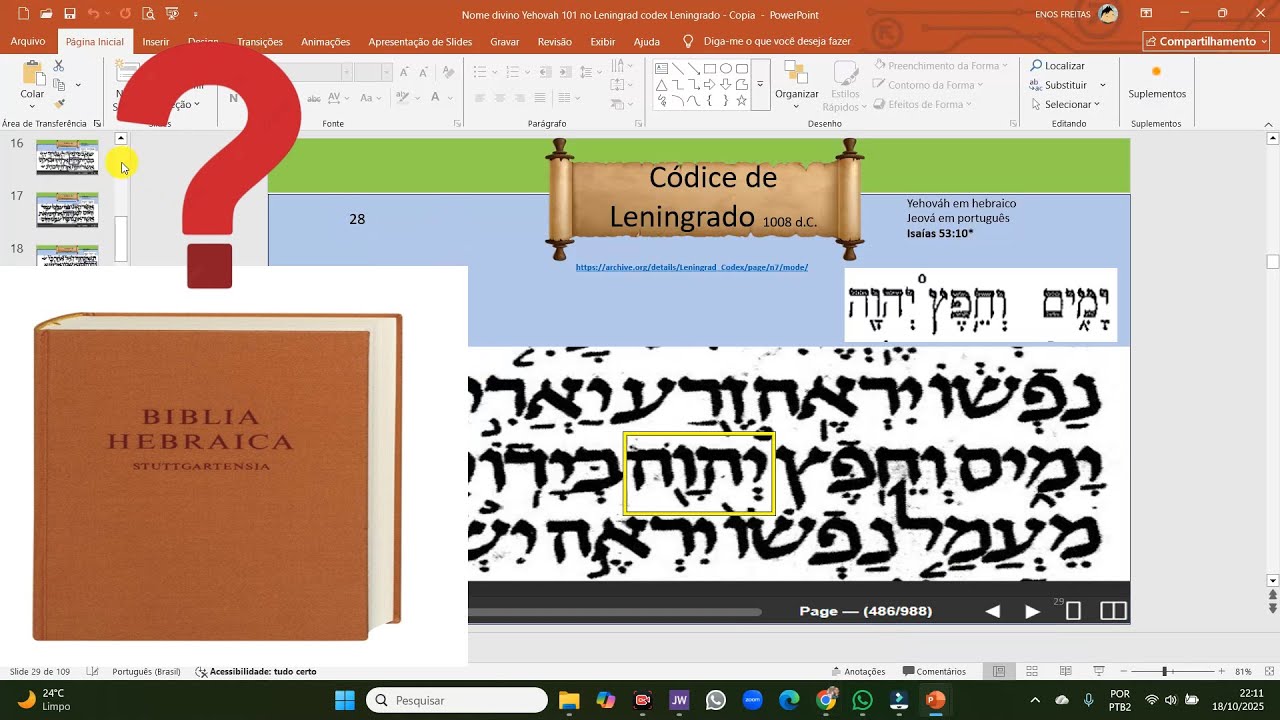
Task: Click the Open folder icon in the quick access toolbar
Action: point(46,14)
